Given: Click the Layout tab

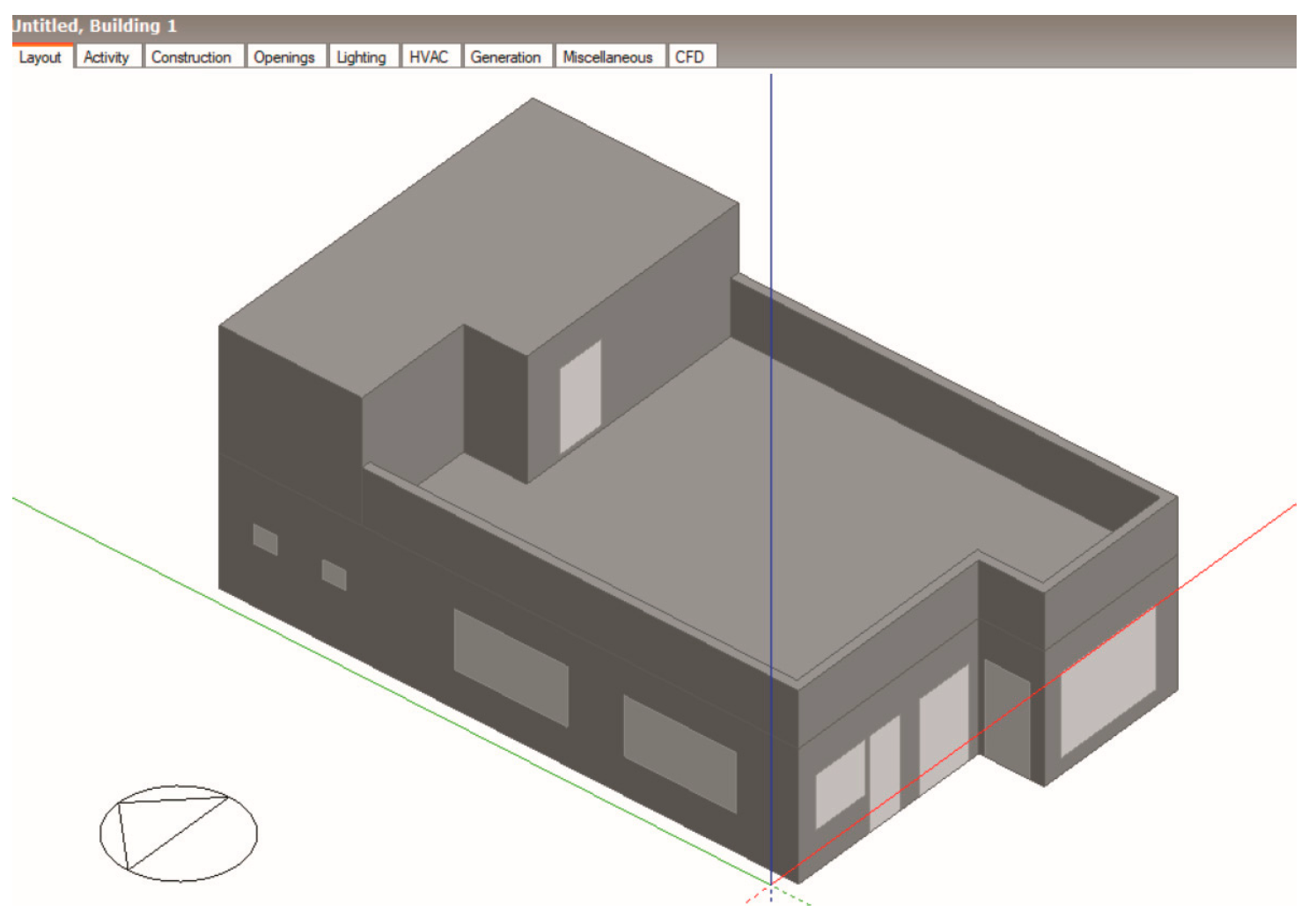Looking at the screenshot, I should coord(40,57).
